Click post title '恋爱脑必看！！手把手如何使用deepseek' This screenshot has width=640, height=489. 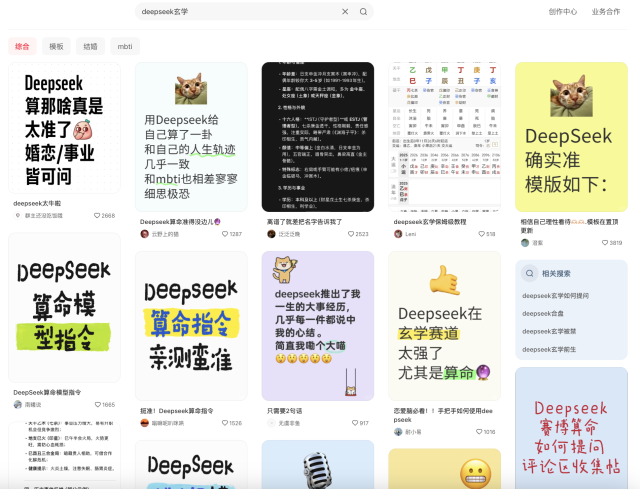pos(443,415)
